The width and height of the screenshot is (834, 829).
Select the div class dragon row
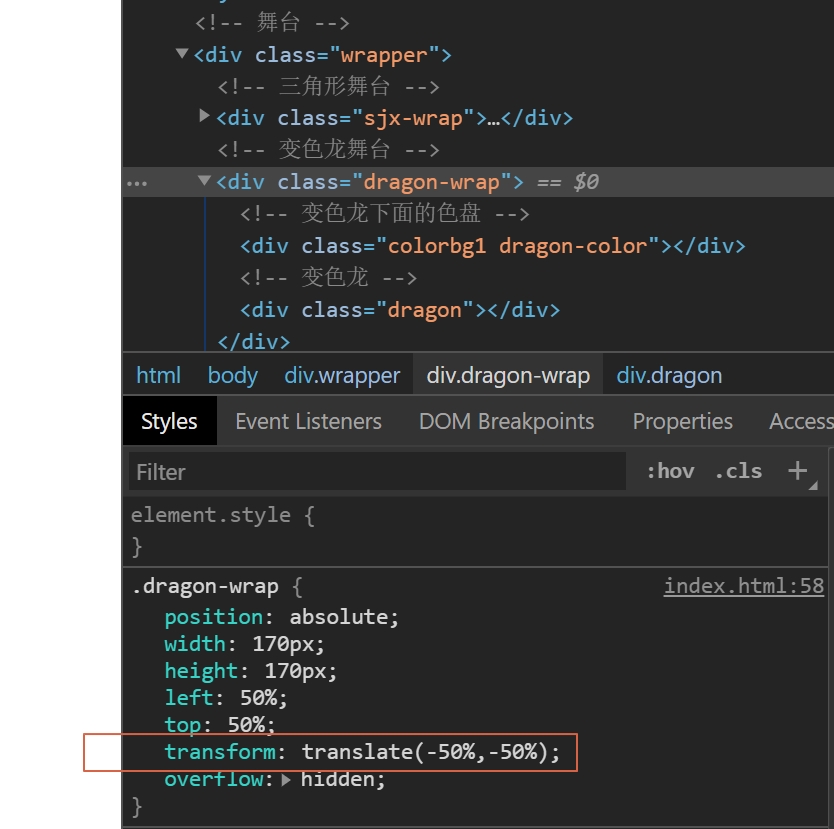[400, 310]
